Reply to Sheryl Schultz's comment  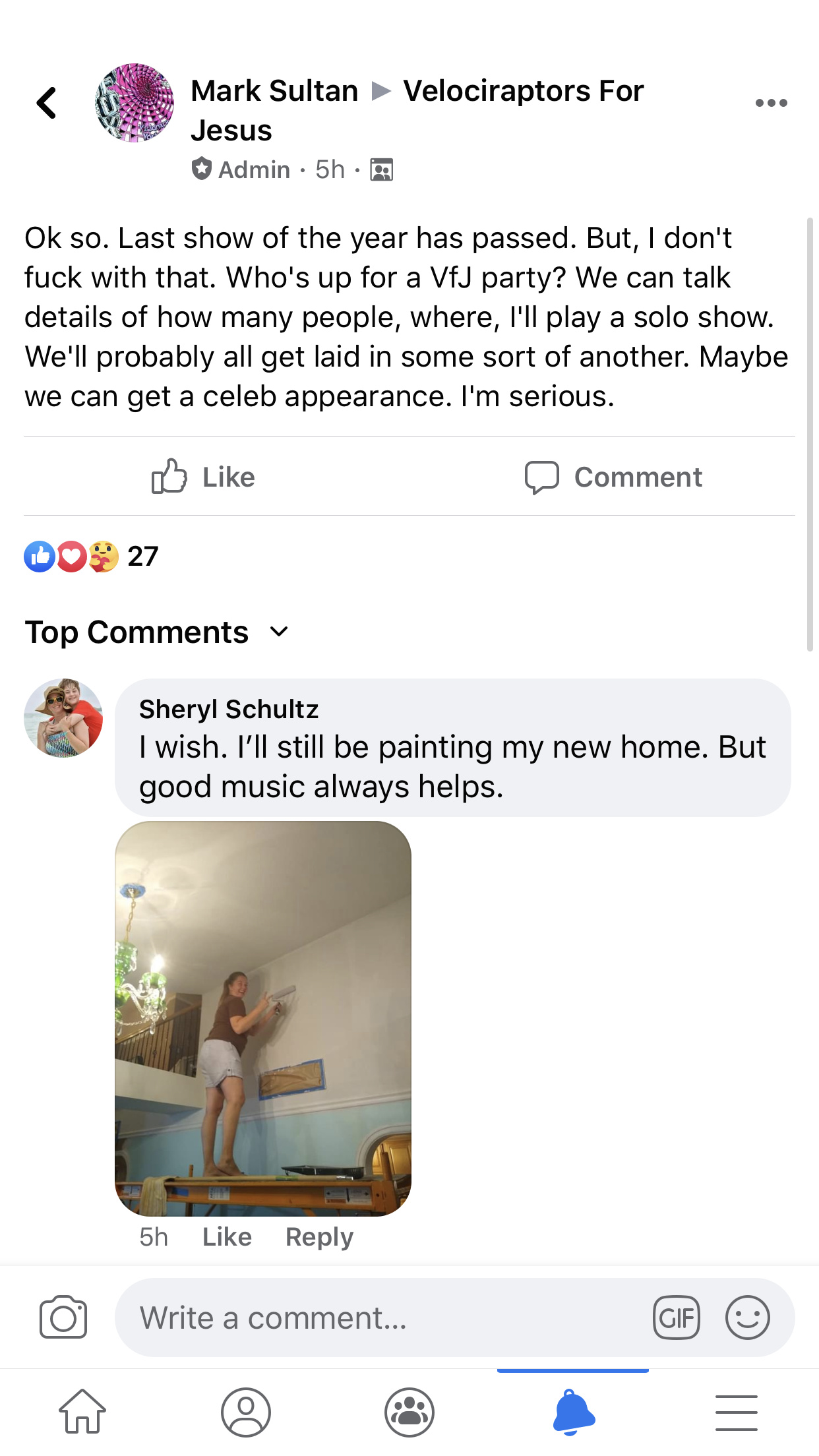[x=319, y=1237]
